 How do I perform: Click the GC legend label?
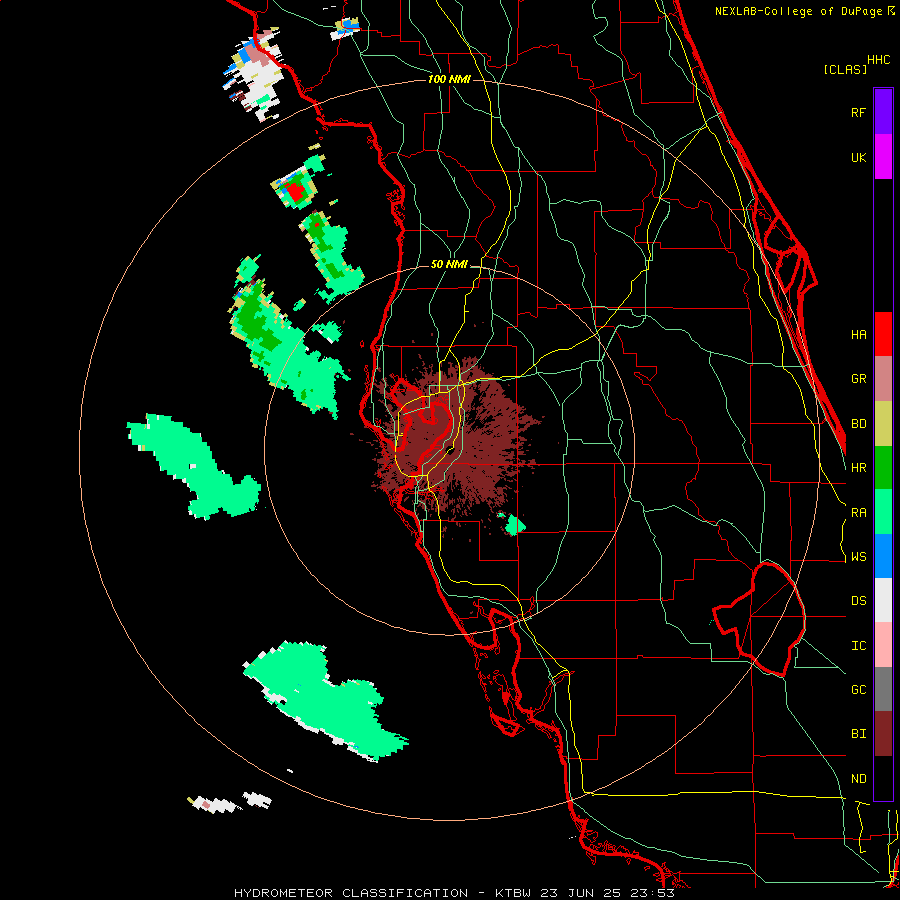coord(858,689)
